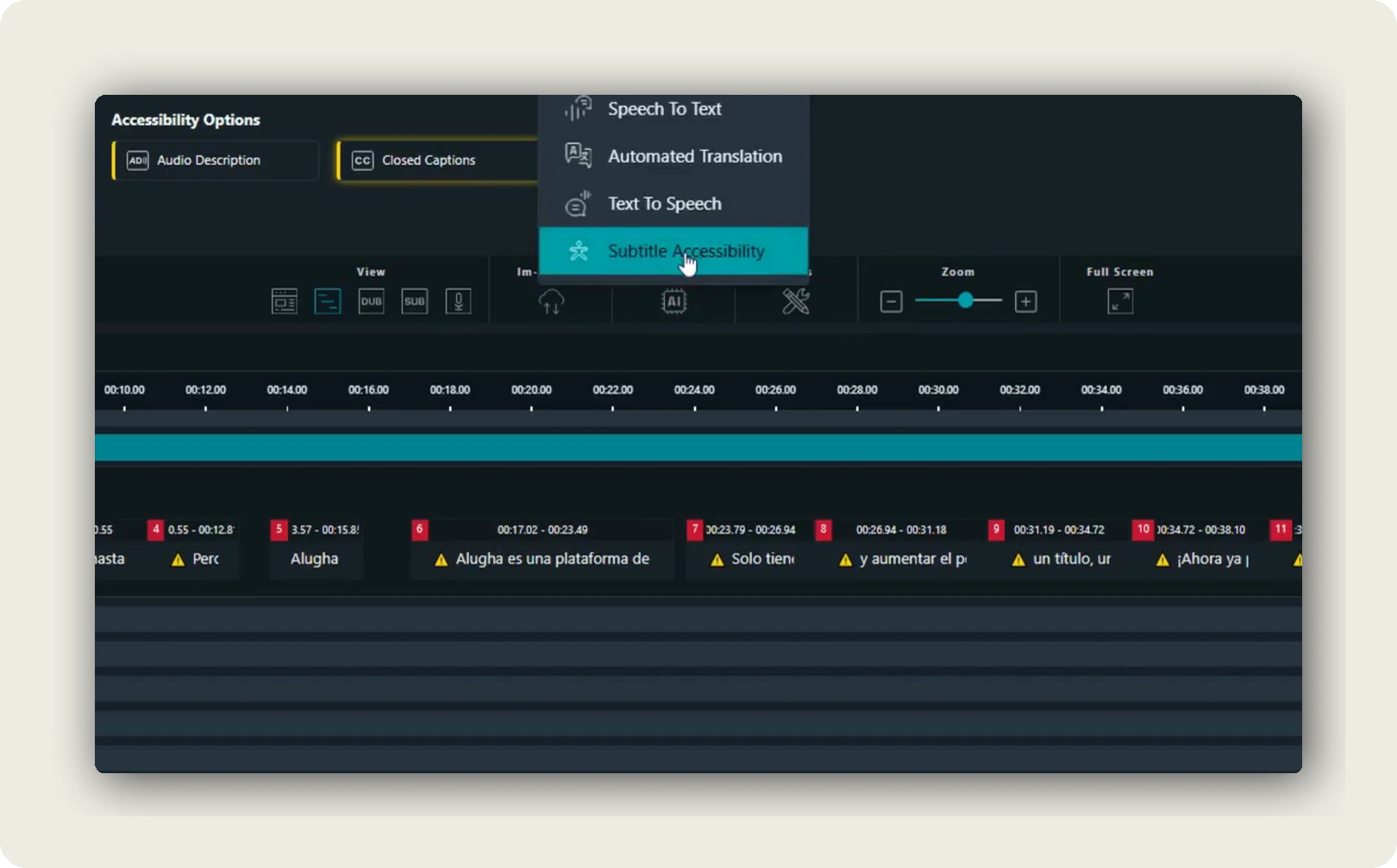Activate Full Screen mode

(x=1118, y=301)
